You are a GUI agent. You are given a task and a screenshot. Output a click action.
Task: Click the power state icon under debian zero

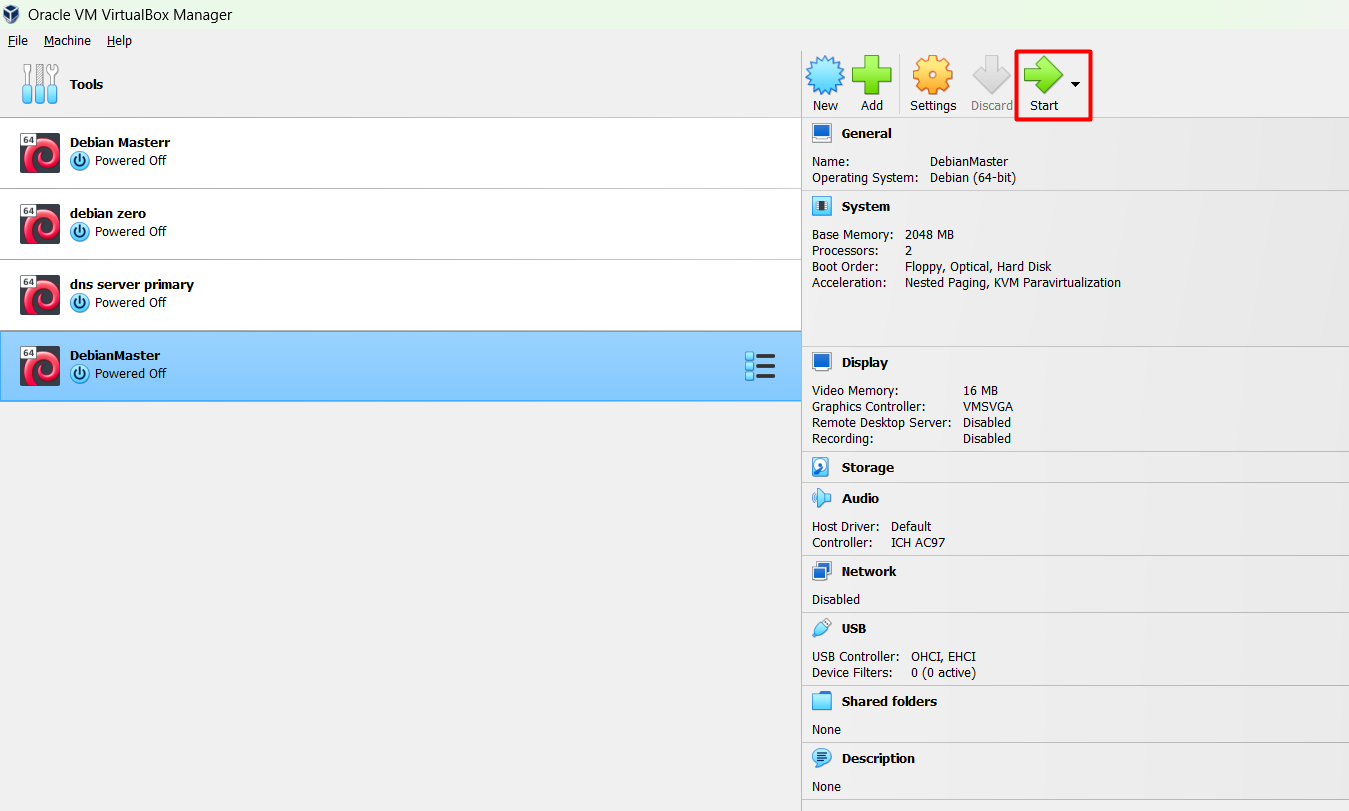(x=80, y=232)
